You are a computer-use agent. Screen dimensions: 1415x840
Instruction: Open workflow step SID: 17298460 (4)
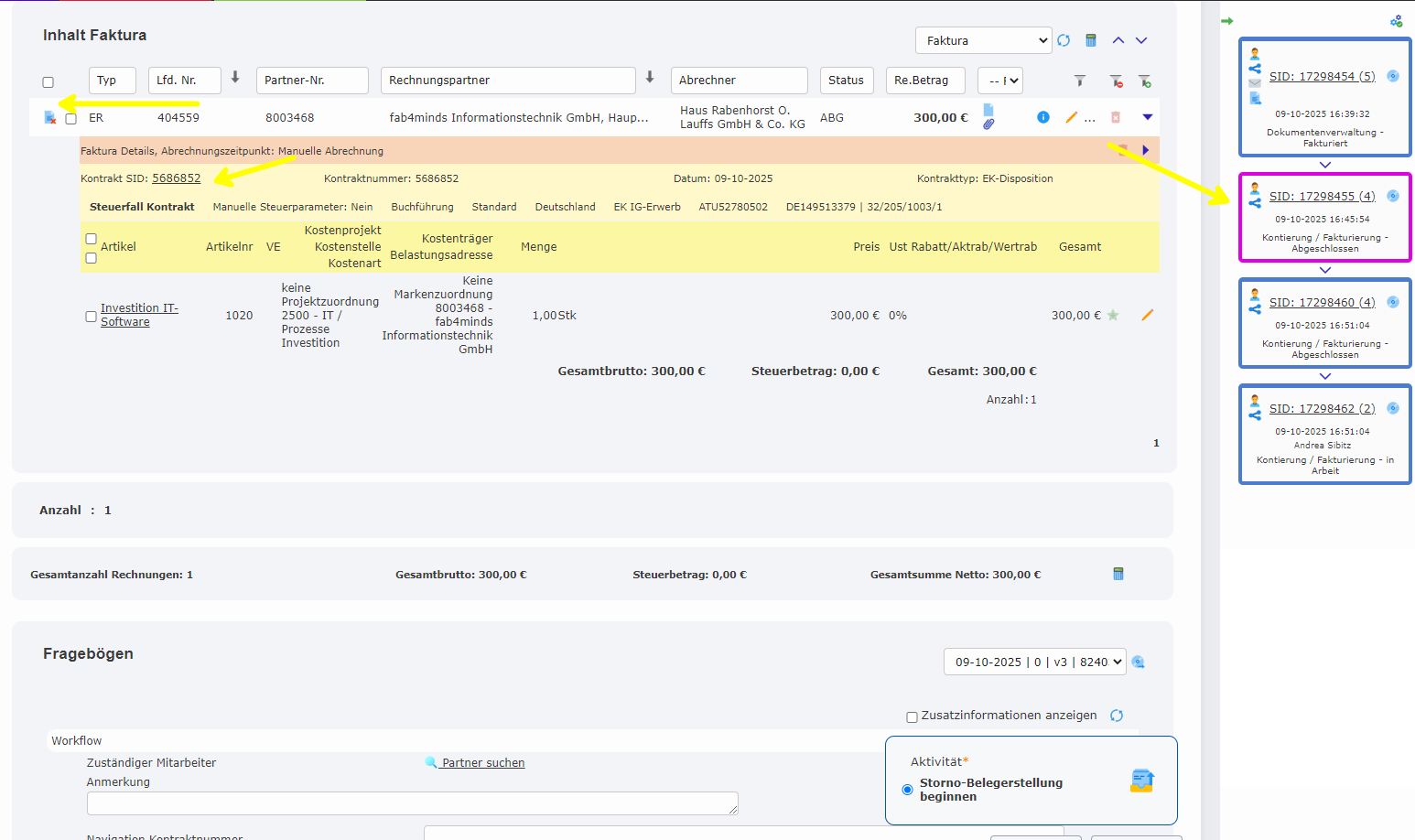(1322, 303)
